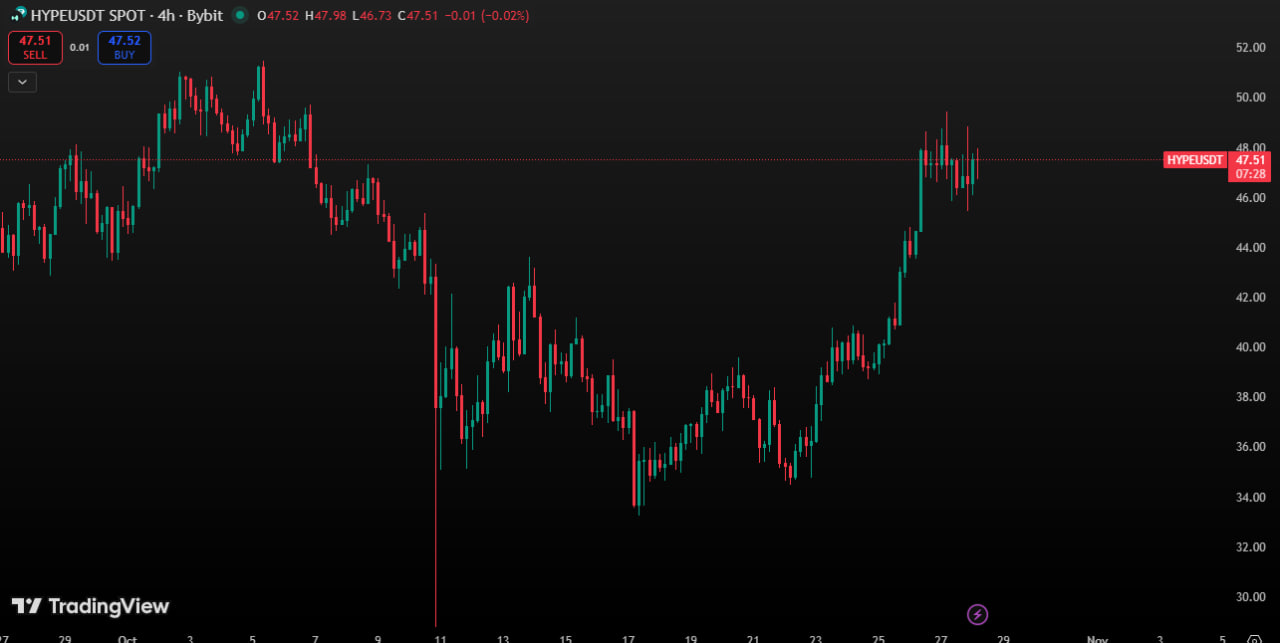Viewport: 1280px width, 643px height.
Task: Click the TradingView logo
Action: 90,606
